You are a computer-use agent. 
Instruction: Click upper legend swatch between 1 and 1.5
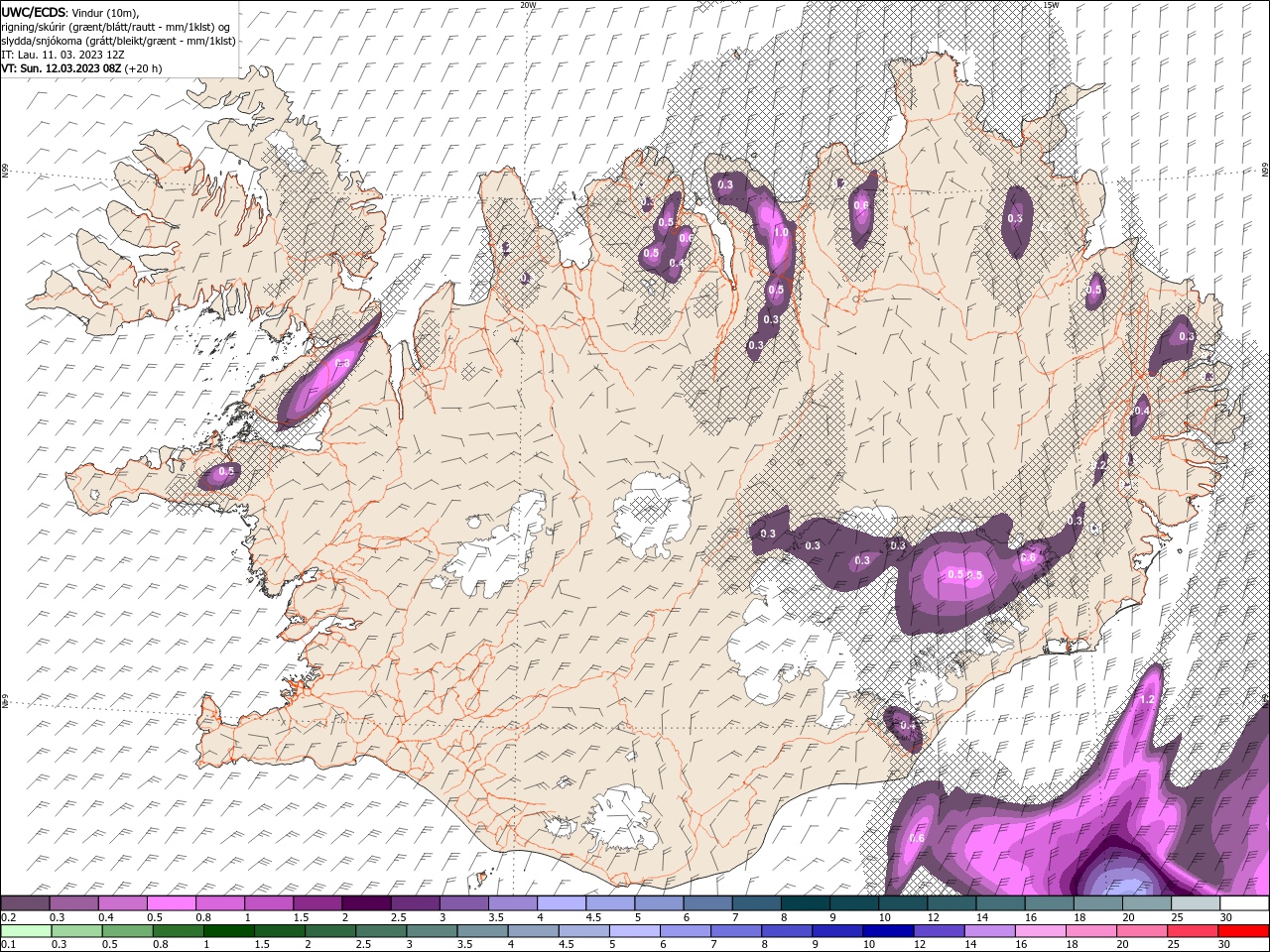click(269, 903)
